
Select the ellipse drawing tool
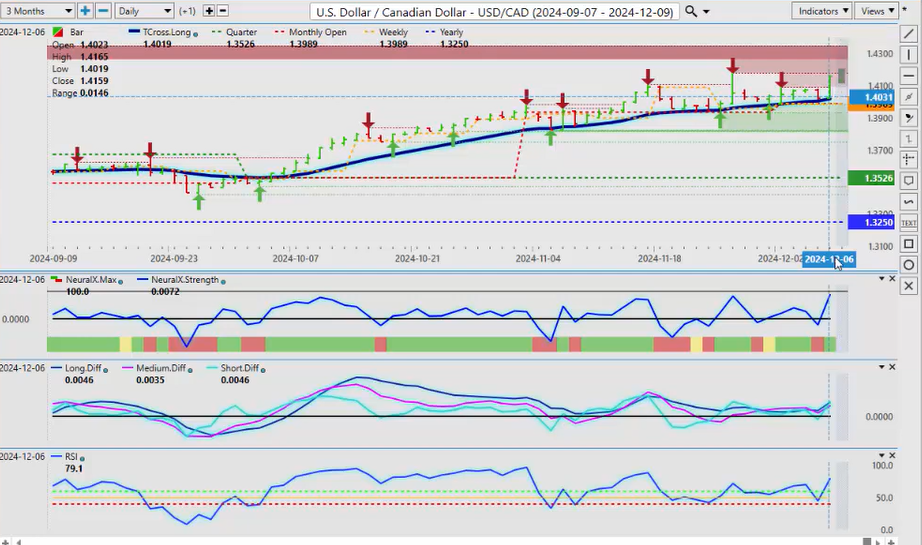pyautogui.click(x=908, y=265)
